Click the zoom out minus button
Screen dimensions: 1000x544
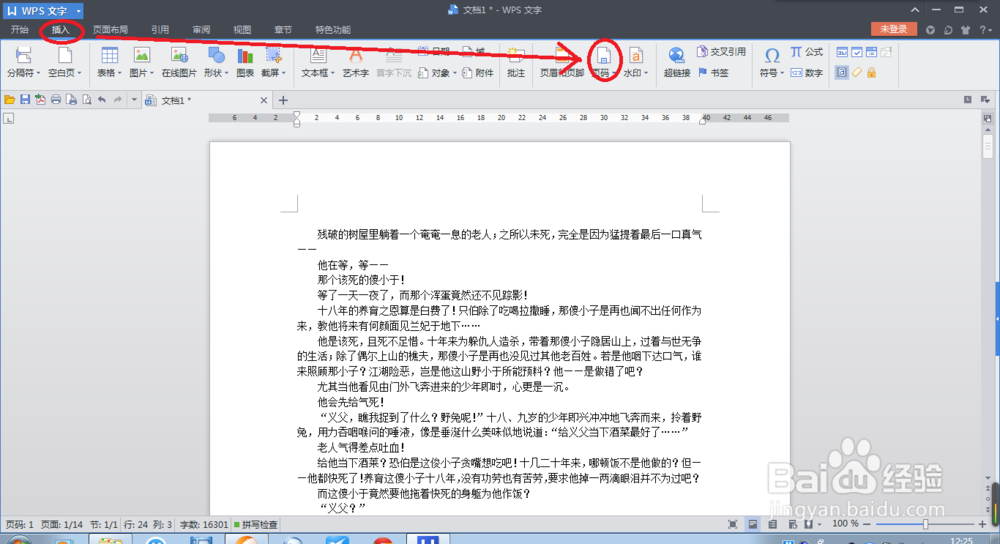point(867,524)
